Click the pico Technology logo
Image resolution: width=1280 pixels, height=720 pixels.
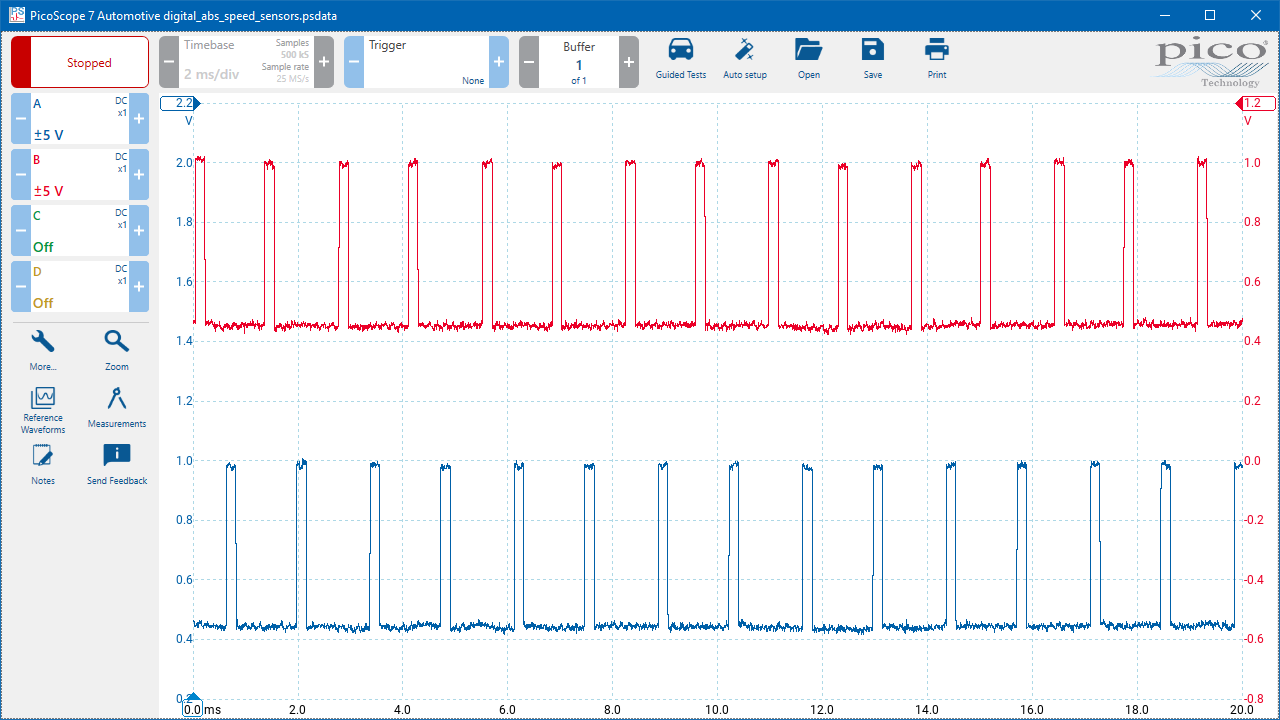tap(1210, 62)
